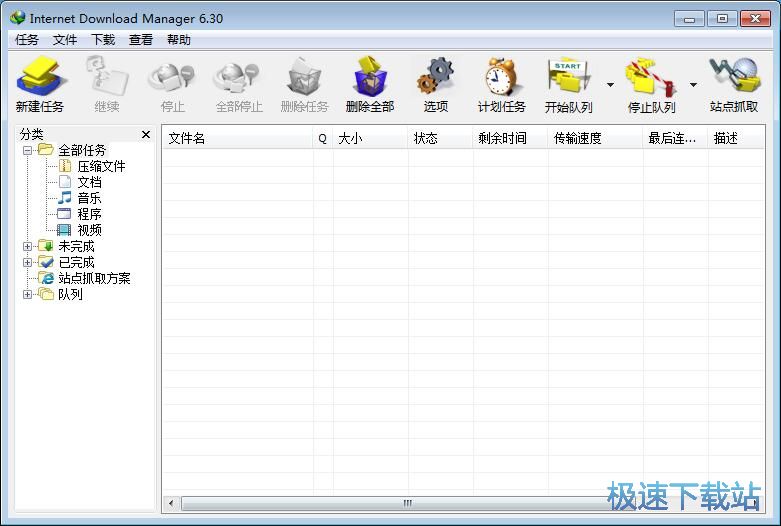Screen dimensions: 781x526
Task: Select the 压缩文件 category
Action: pos(101,166)
